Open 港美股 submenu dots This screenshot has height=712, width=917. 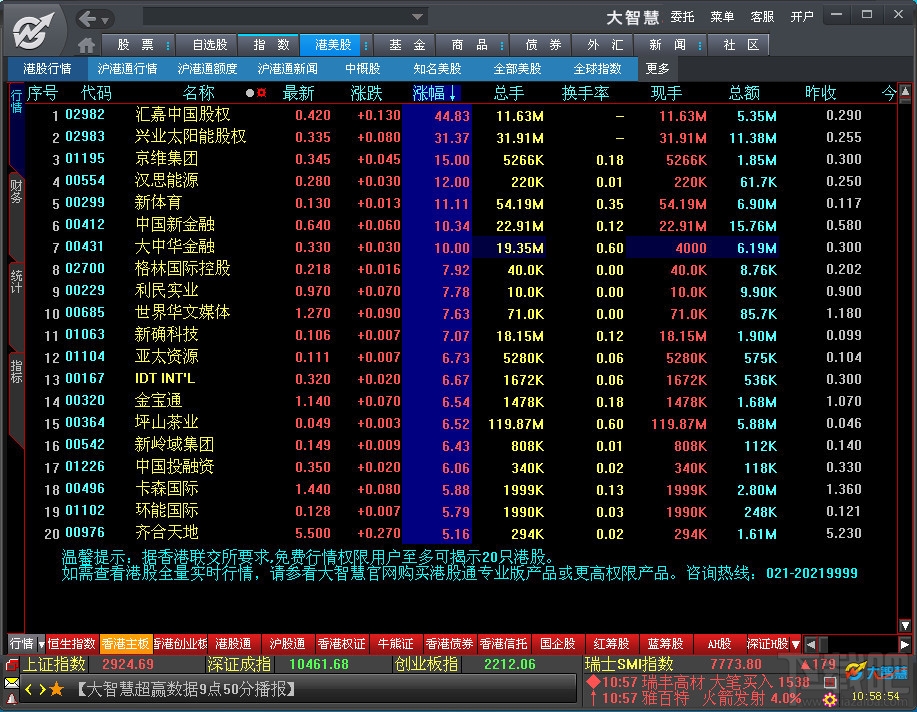pyautogui.click(x=366, y=45)
